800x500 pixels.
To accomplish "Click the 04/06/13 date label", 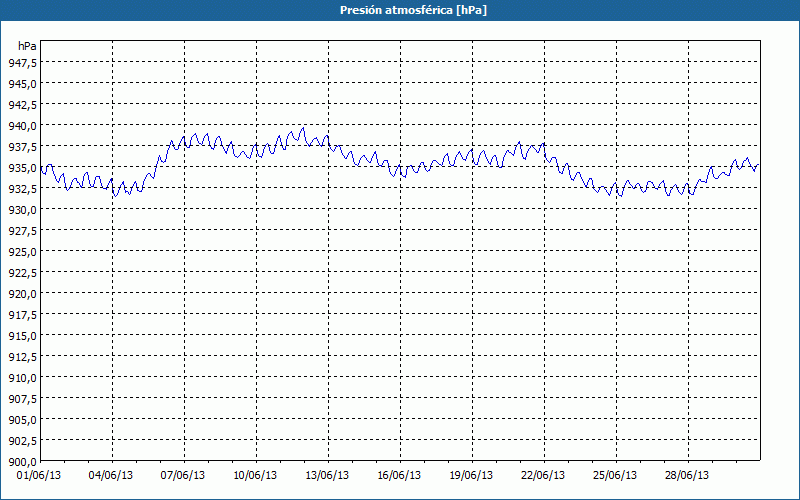I will pos(111,475).
